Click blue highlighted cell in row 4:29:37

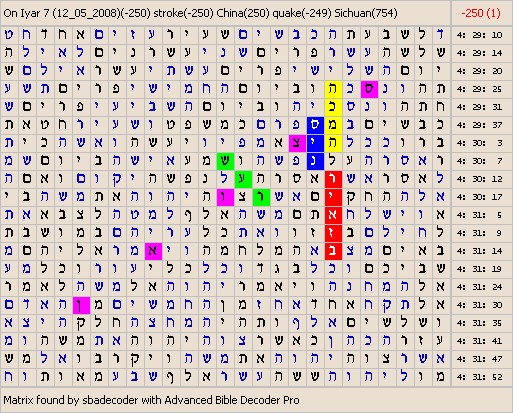[315, 125]
